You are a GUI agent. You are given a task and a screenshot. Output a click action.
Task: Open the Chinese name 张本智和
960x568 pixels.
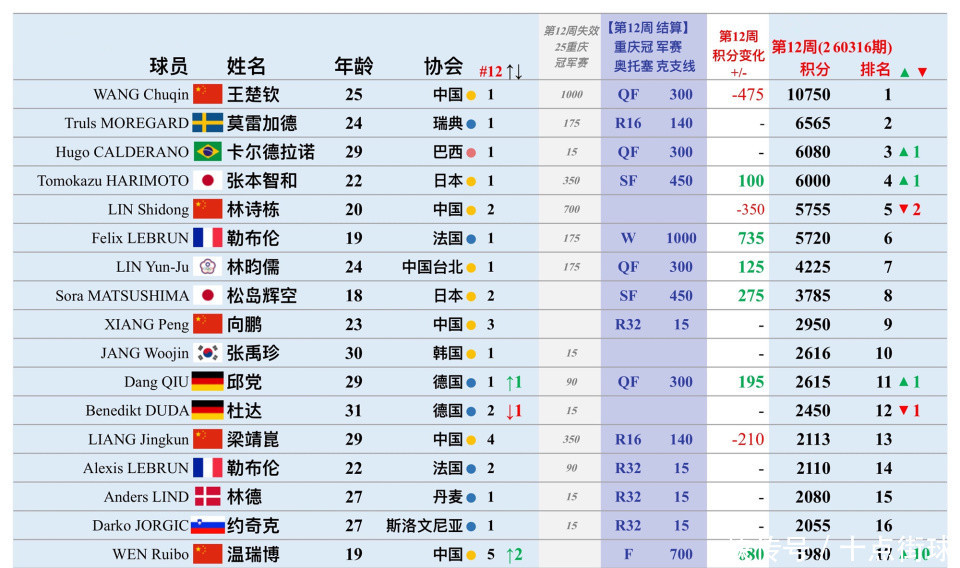[262, 181]
